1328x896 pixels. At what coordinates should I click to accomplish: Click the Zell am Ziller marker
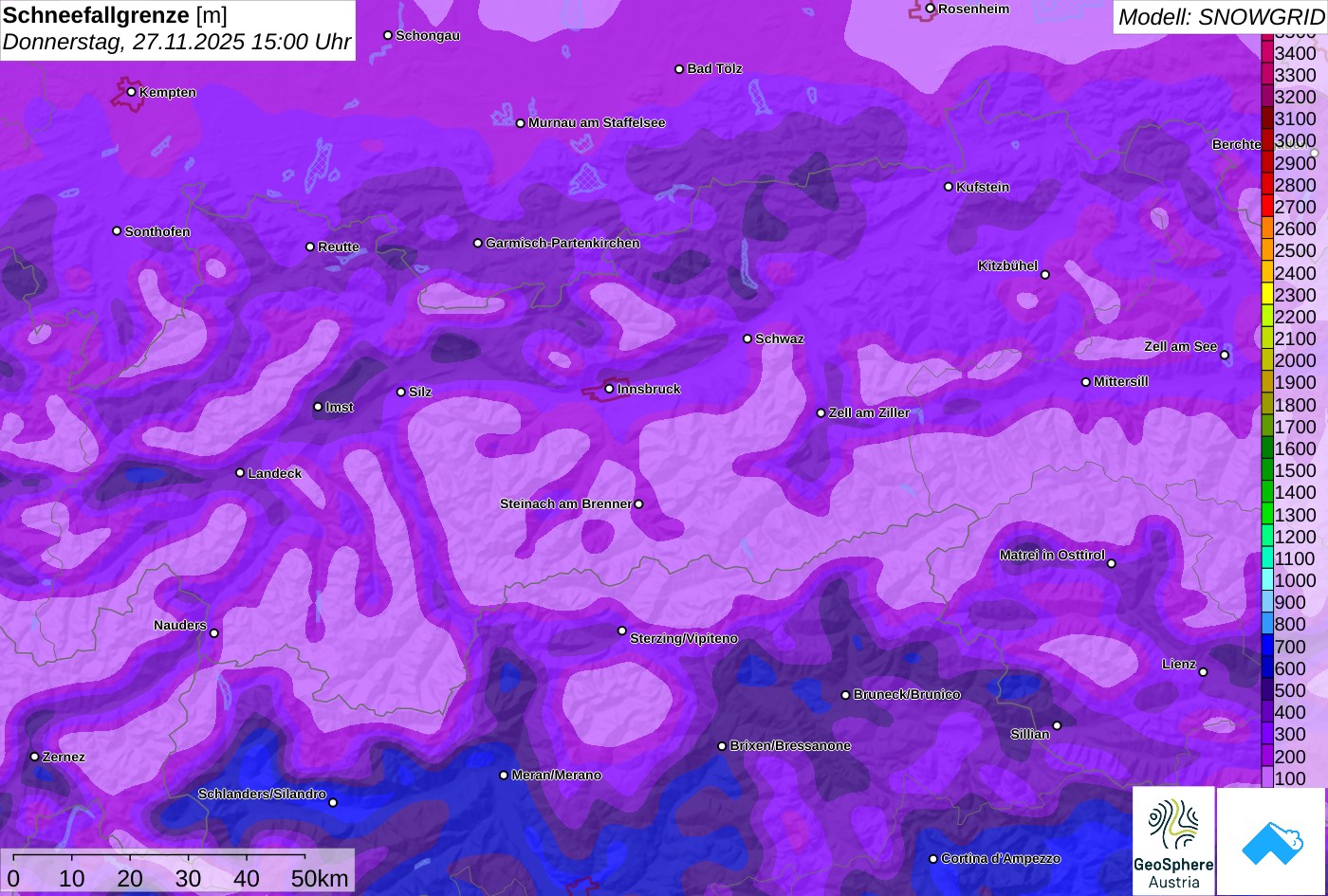coord(821,413)
